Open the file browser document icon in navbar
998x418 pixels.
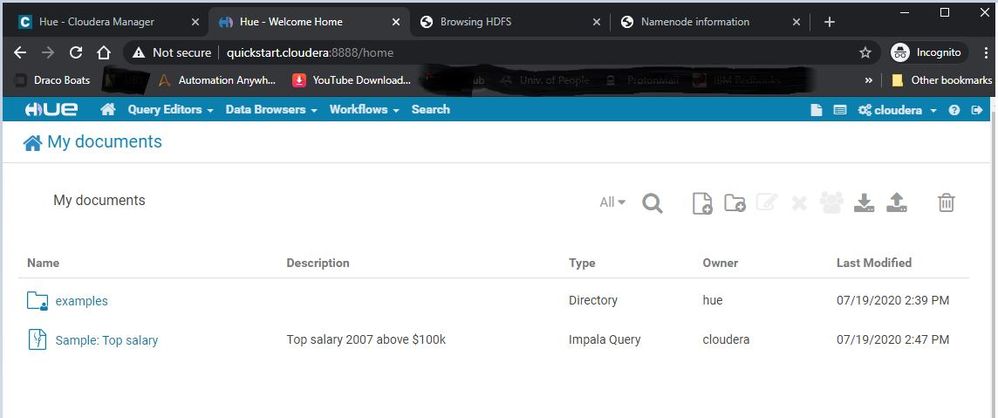coord(816,110)
